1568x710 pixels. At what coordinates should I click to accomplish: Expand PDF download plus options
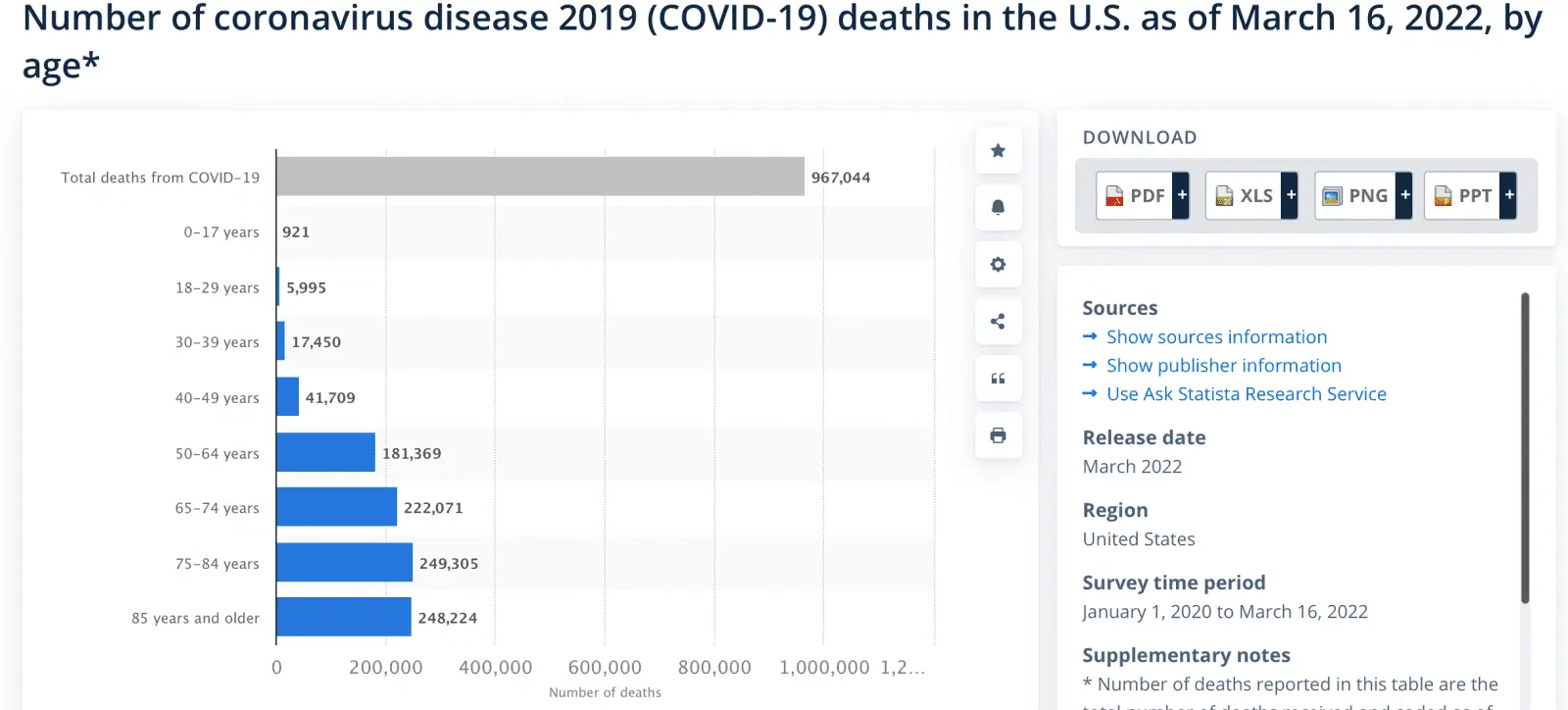point(1182,195)
